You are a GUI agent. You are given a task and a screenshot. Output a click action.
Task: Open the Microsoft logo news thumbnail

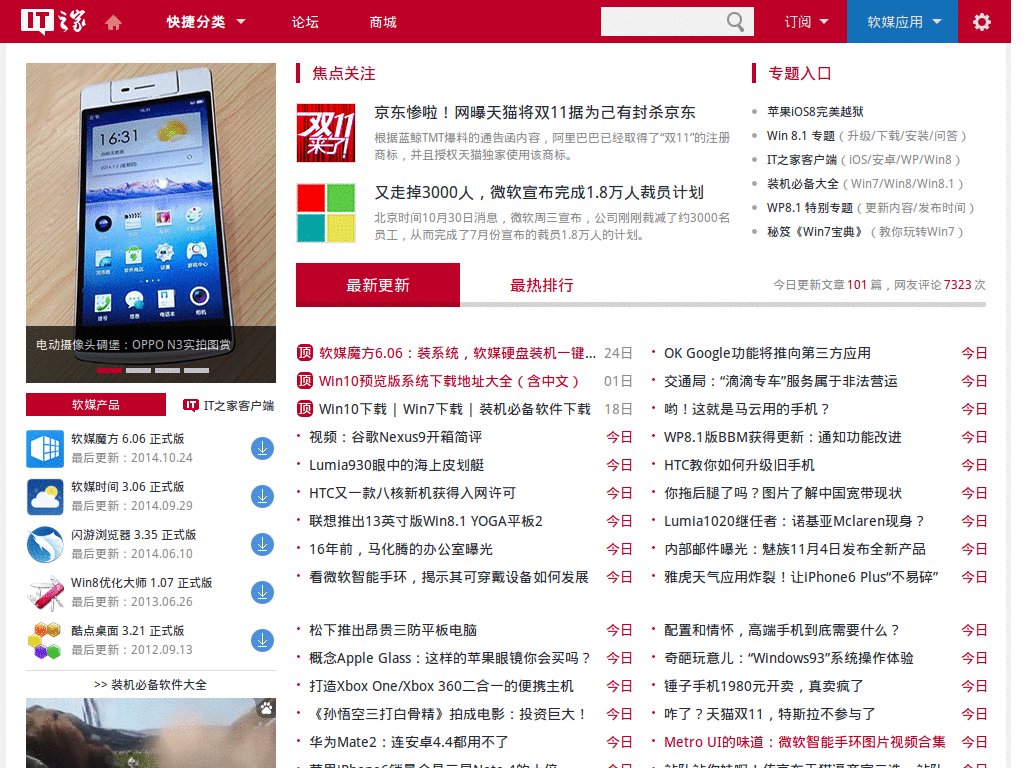[326, 213]
